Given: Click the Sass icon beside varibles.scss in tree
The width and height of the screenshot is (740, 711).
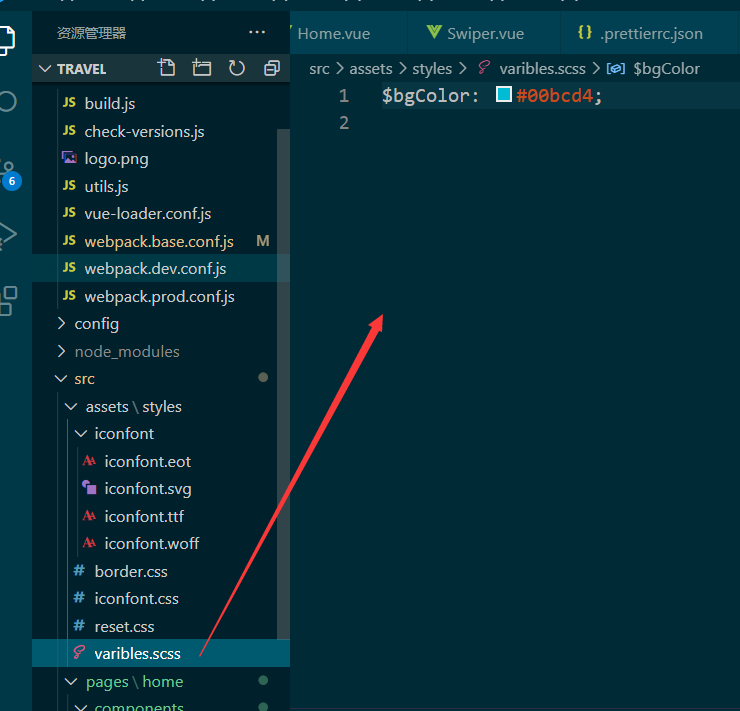Looking at the screenshot, I should click(x=79, y=653).
